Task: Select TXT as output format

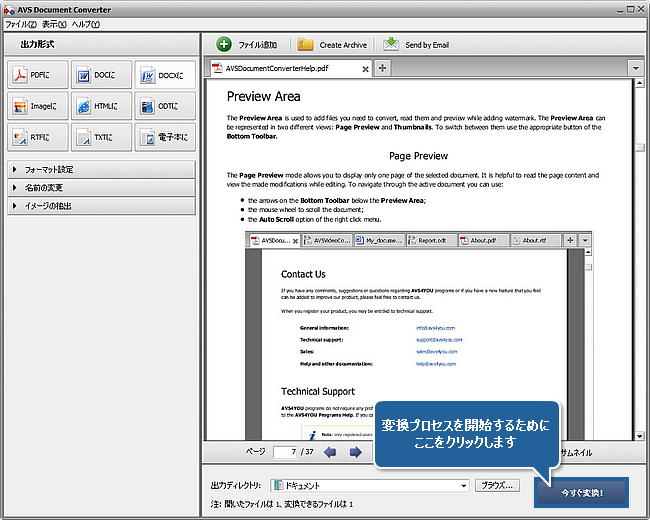Action: (101, 137)
